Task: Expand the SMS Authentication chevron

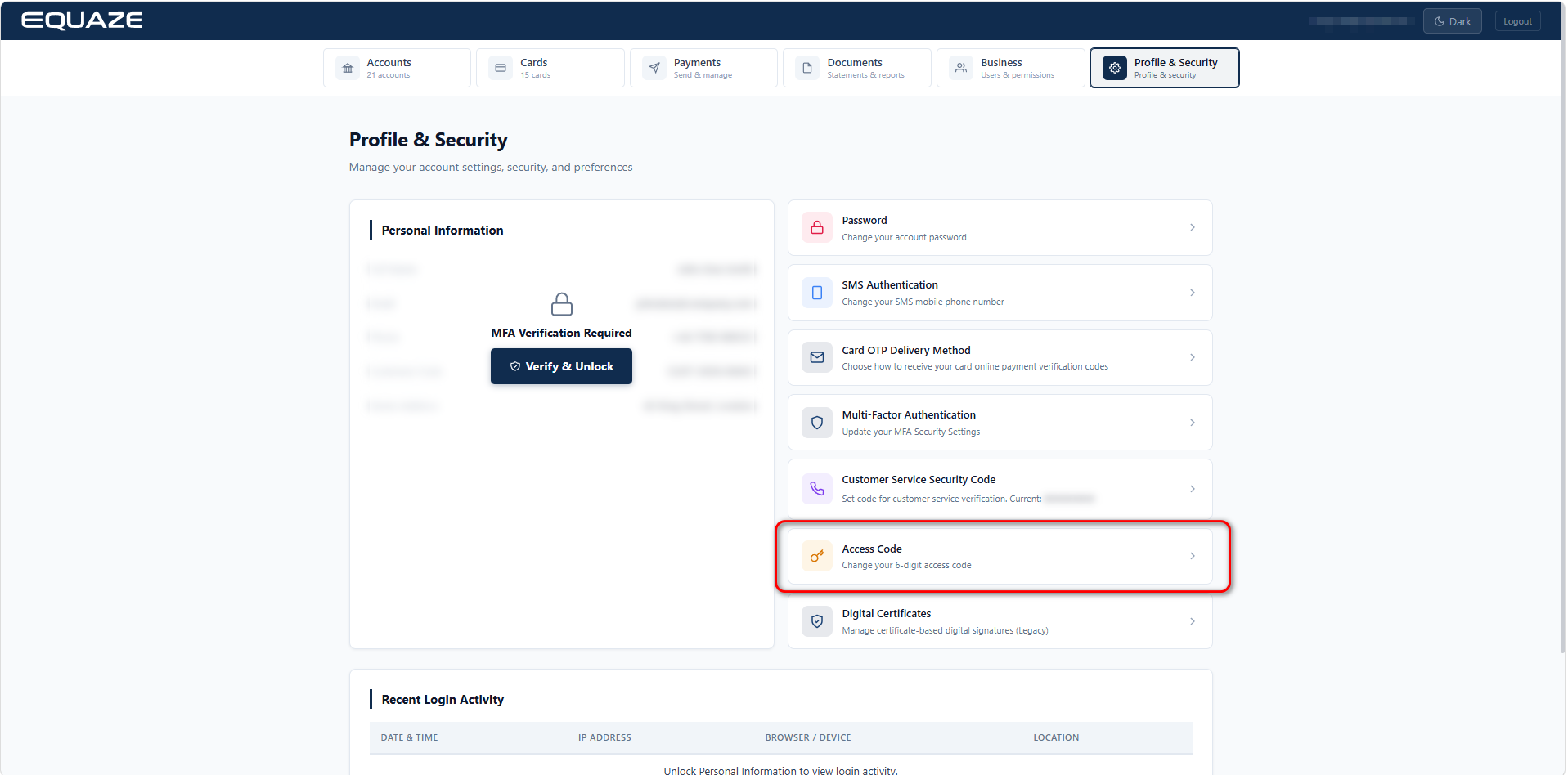Action: 1193,293
